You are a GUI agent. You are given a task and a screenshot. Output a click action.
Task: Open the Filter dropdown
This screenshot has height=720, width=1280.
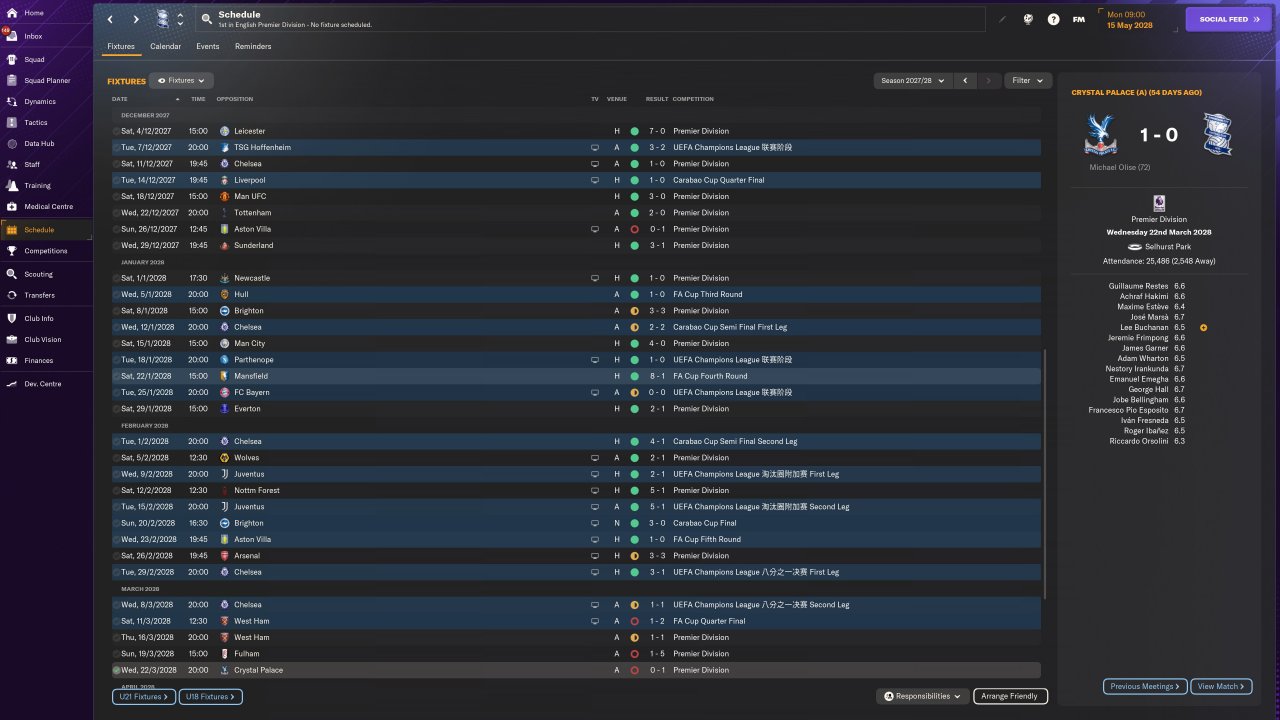point(1027,80)
